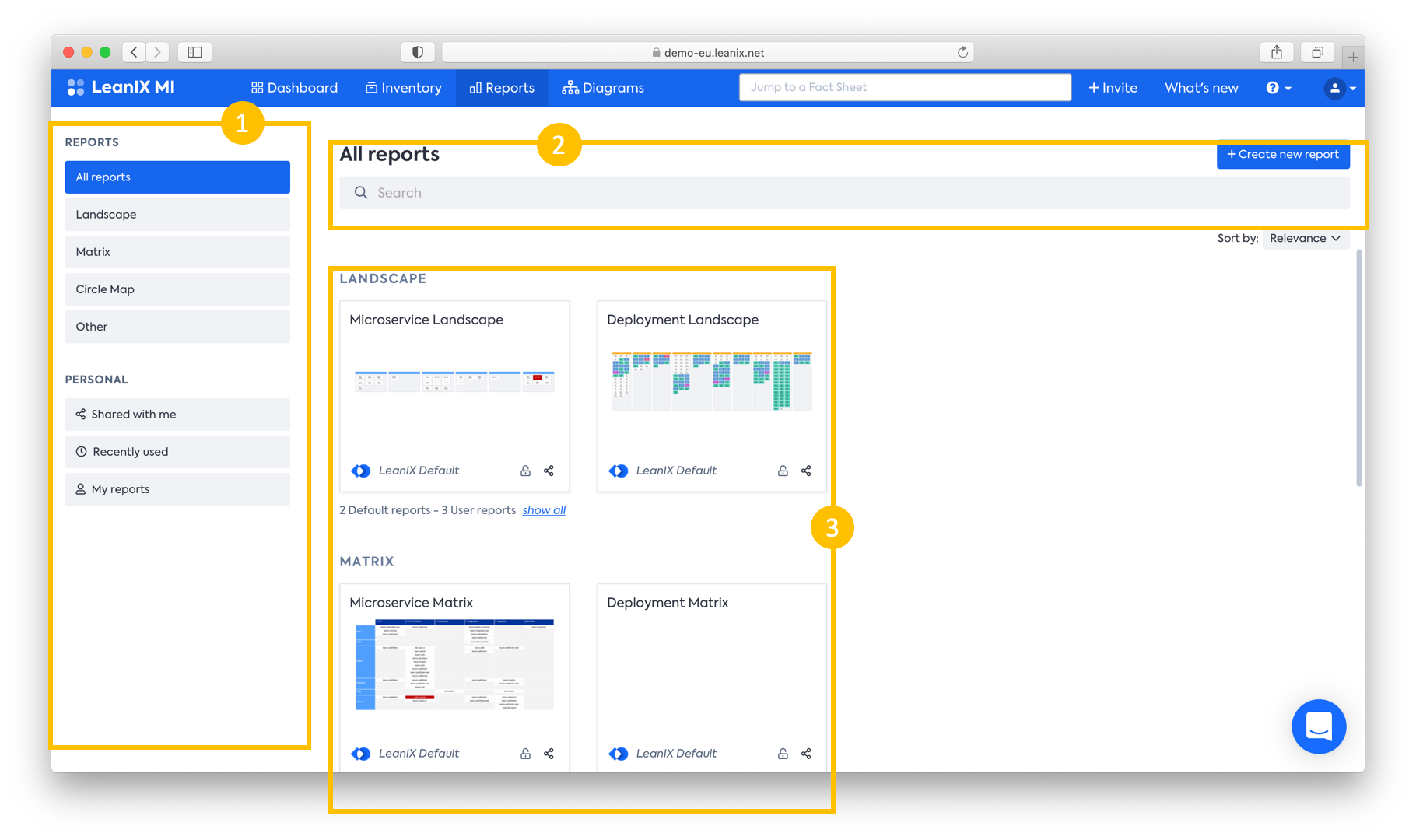Image resolution: width=1416 pixels, height=840 pixels.
Task: Select All reports in sidebar
Action: [177, 177]
